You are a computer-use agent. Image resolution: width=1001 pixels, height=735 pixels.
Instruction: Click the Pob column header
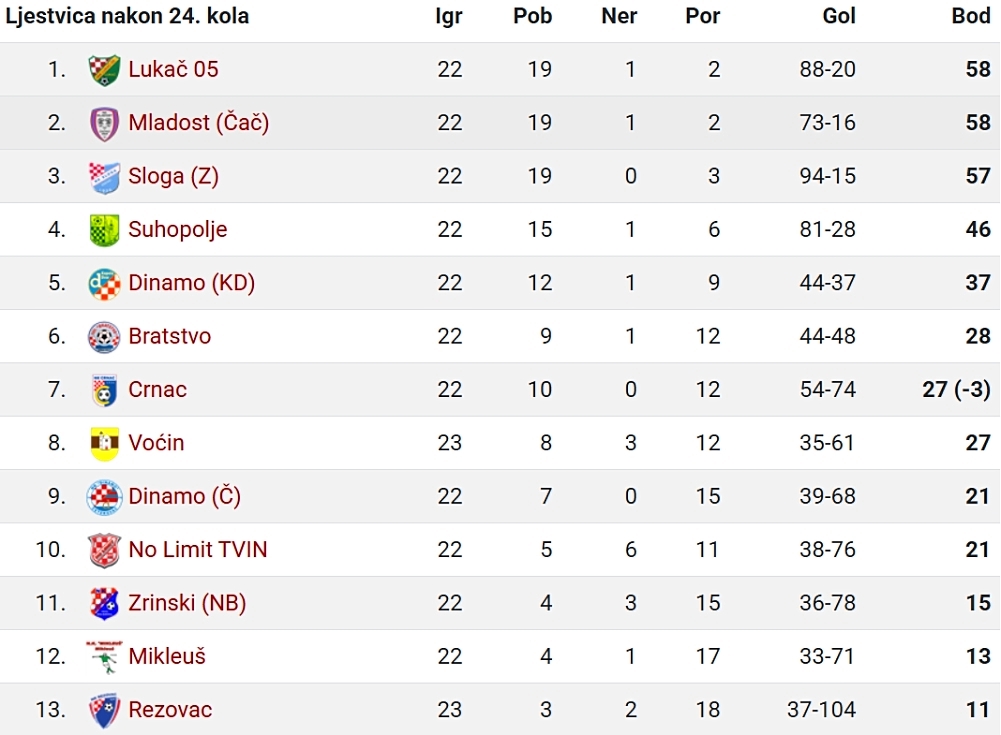tap(532, 16)
